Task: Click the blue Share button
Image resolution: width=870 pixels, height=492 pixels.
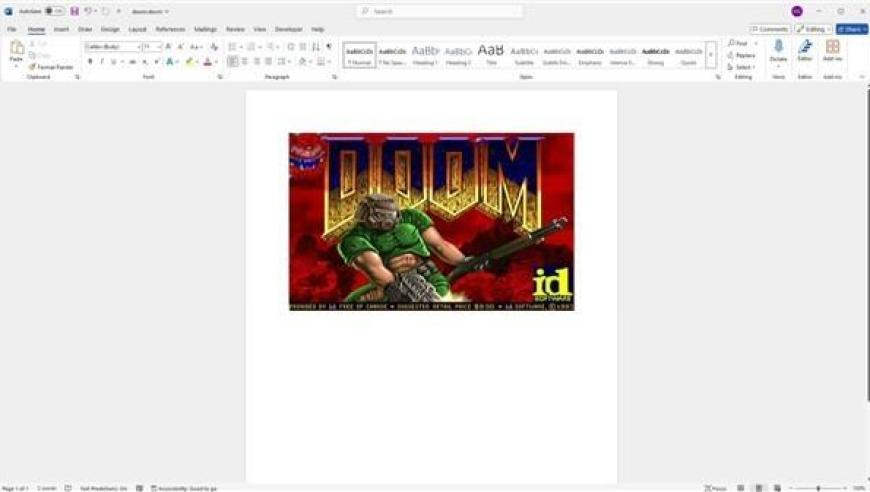Action: [852, 29]
